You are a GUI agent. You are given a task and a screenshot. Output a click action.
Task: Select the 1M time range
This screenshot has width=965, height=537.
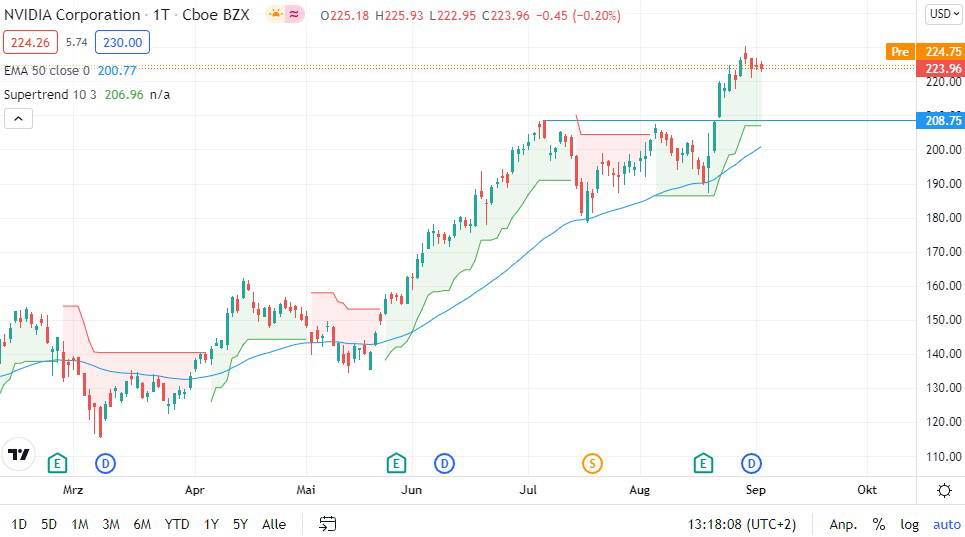point(79,525)
